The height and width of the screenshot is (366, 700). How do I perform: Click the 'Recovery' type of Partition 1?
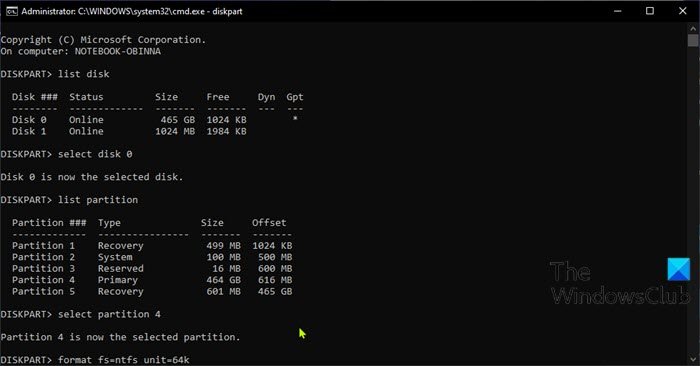[121, 245]
